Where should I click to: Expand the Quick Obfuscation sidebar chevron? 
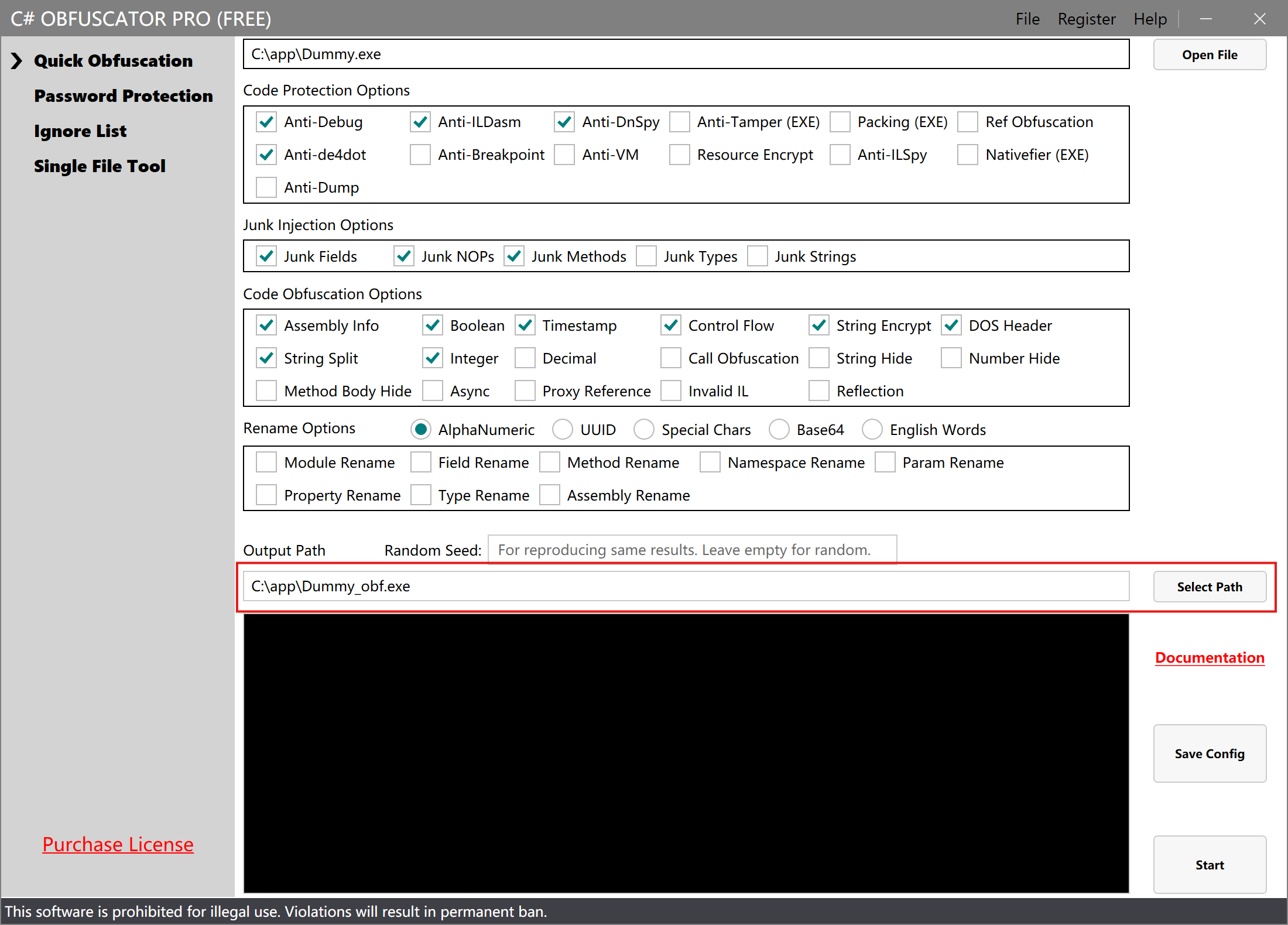(x=16, y=61)
